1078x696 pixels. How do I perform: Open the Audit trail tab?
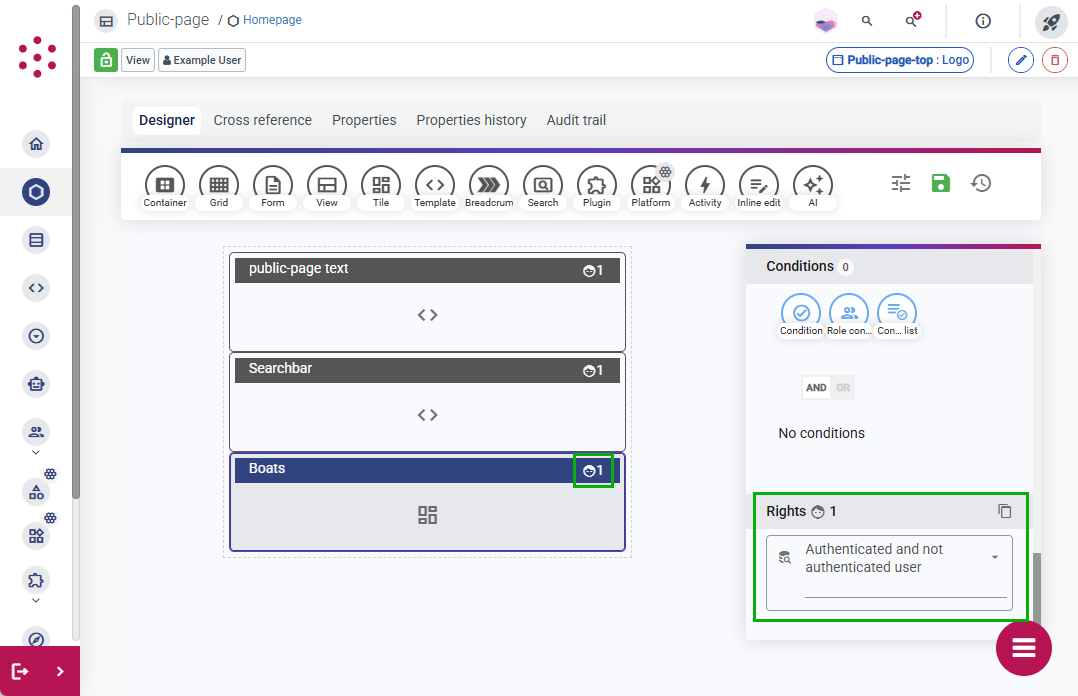click(x=576, y=120)
